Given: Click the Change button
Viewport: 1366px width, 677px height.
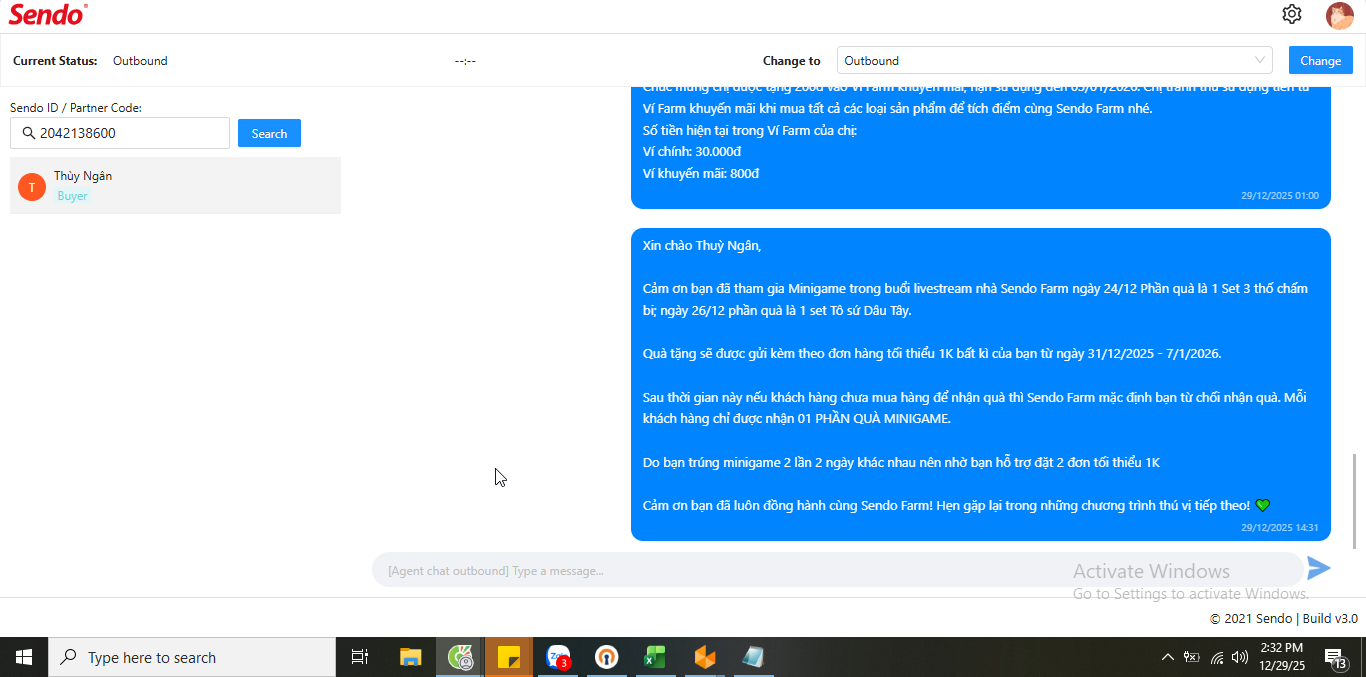Looking at the screenshot, I should coord(1320,60).
